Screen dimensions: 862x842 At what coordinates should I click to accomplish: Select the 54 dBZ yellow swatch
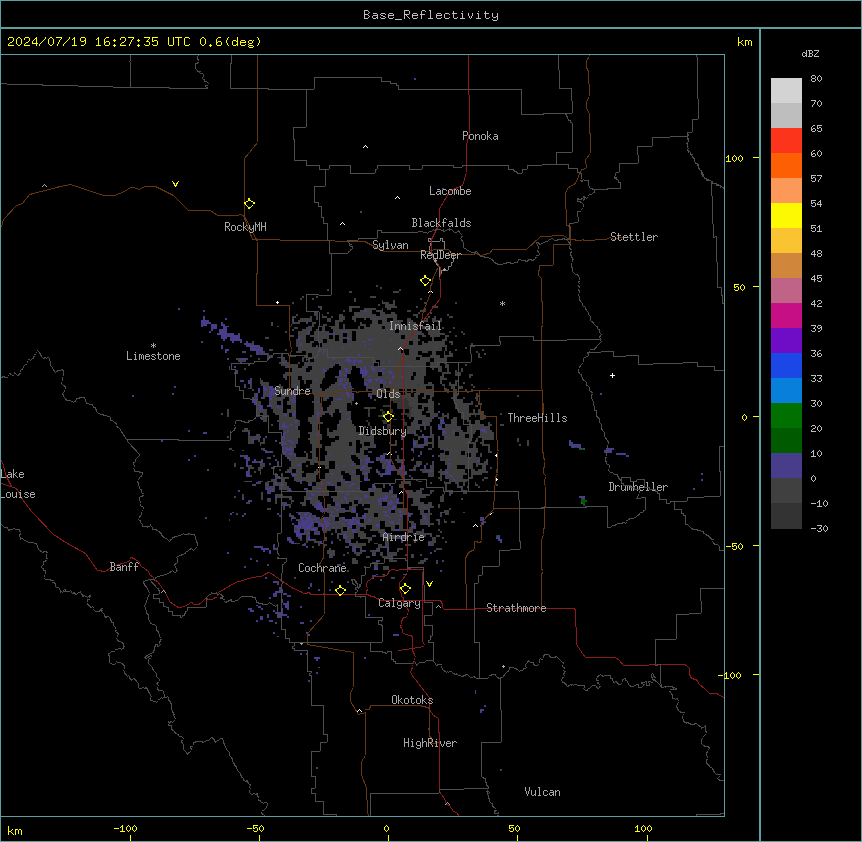click(x=786, y=215)
